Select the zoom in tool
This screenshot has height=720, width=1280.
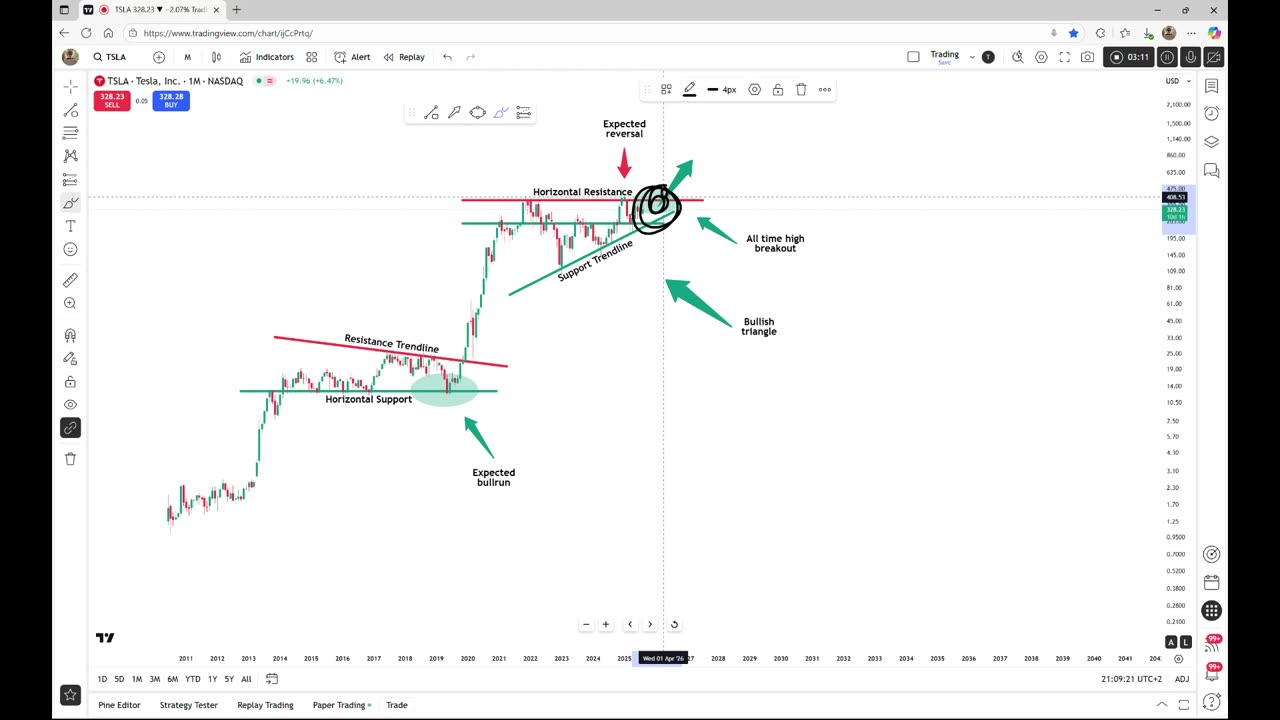pos(70,303)
